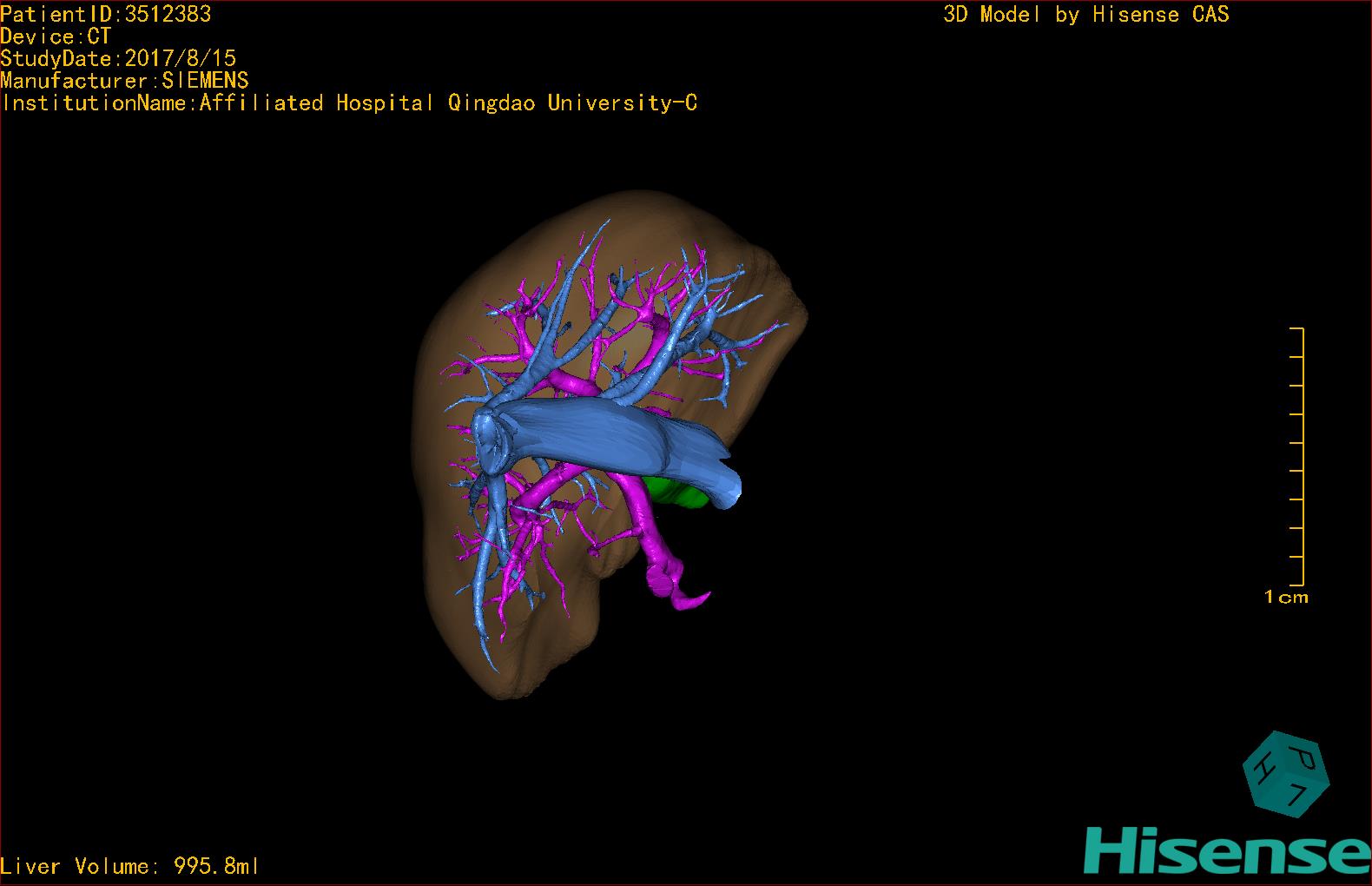Click the StudyDate 2017/8/15 text

(118, 59)
